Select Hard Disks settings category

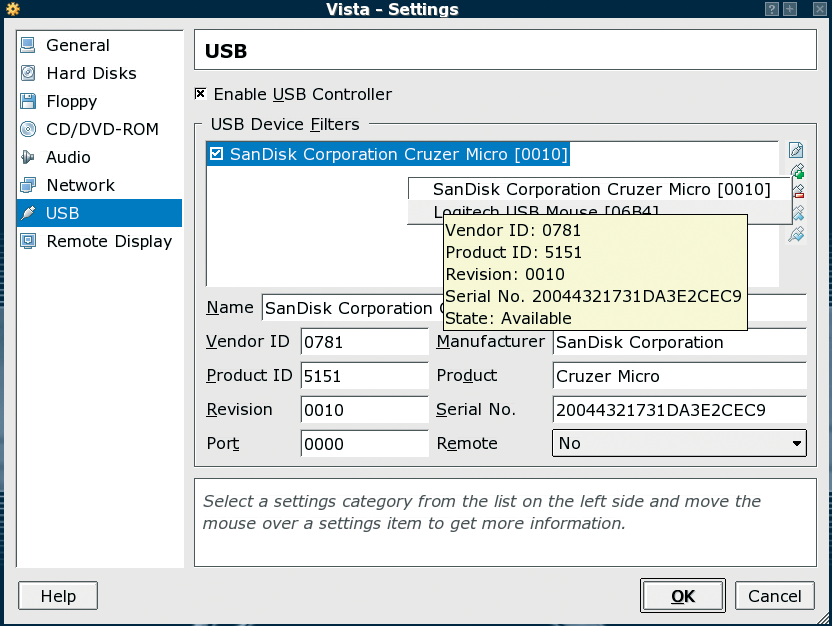point(99,73)
